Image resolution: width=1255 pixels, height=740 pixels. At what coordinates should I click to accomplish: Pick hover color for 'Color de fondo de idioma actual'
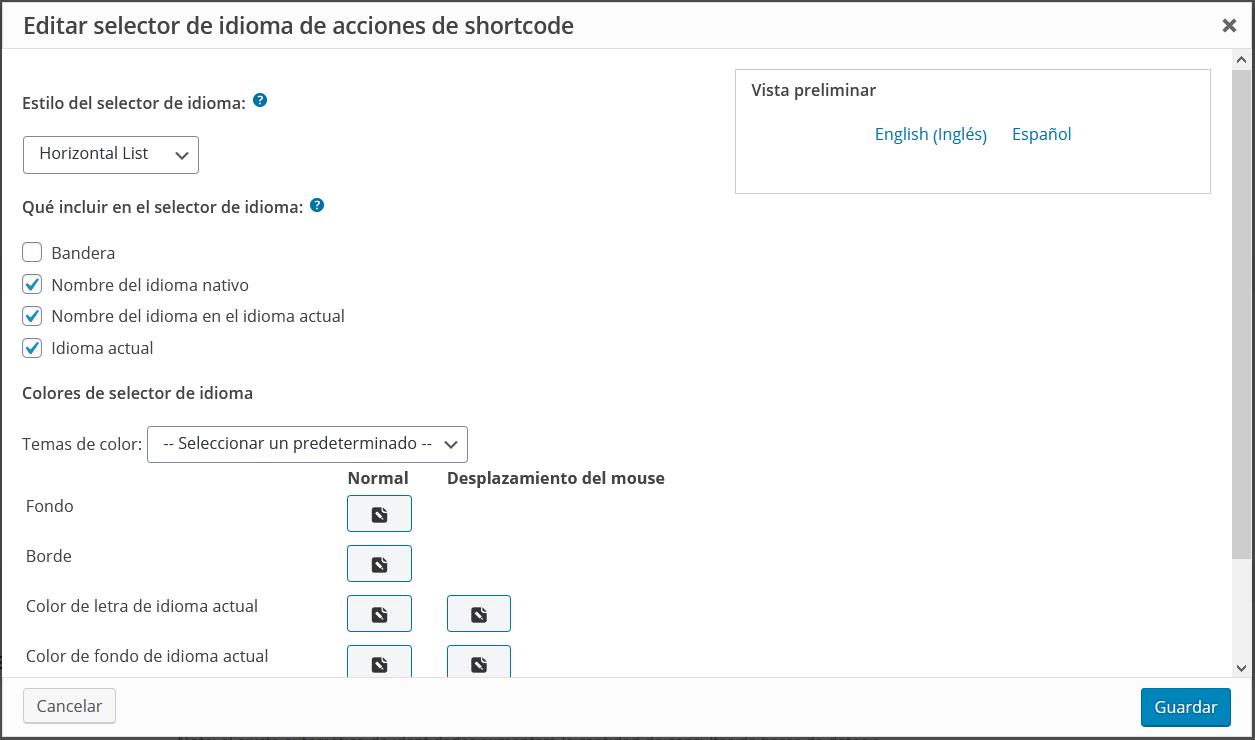click(x=479, y=662)
